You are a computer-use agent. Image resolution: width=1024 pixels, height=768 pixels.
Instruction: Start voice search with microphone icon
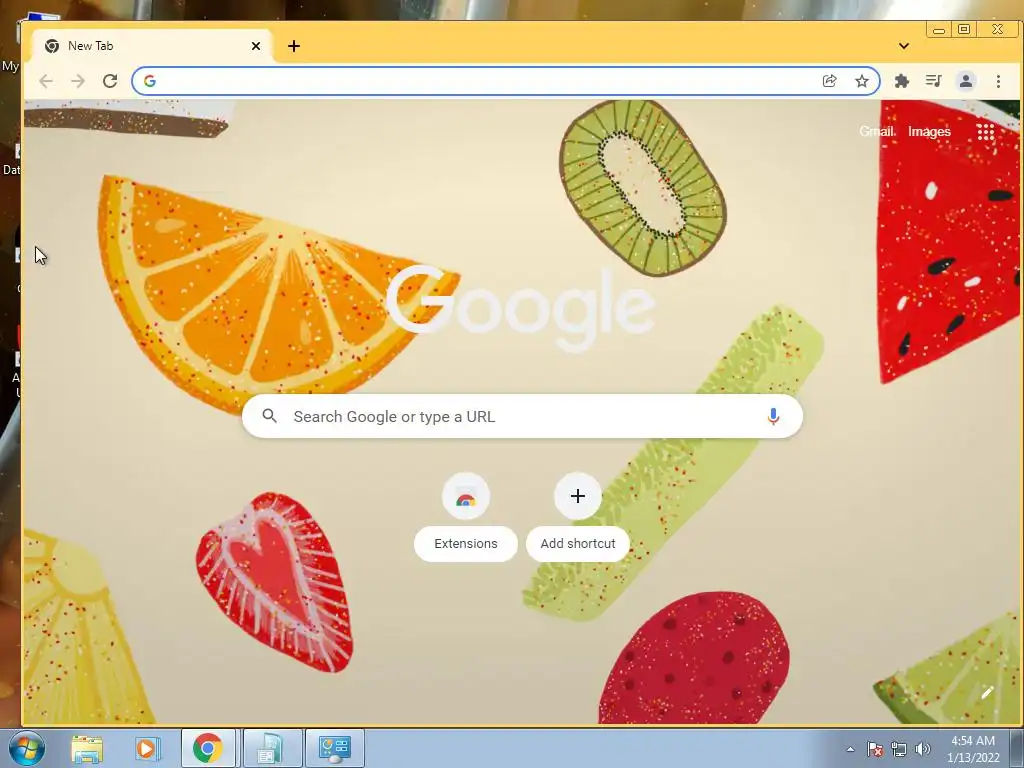(x=773, y=416)
